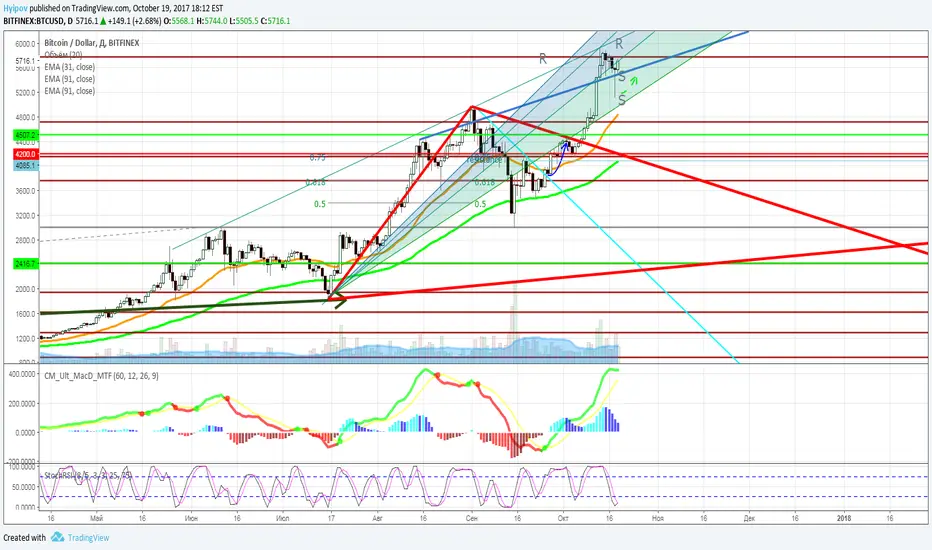
Task: Click 100.0000 on the StochRSI axis
Action: click(x=22, y=467)
